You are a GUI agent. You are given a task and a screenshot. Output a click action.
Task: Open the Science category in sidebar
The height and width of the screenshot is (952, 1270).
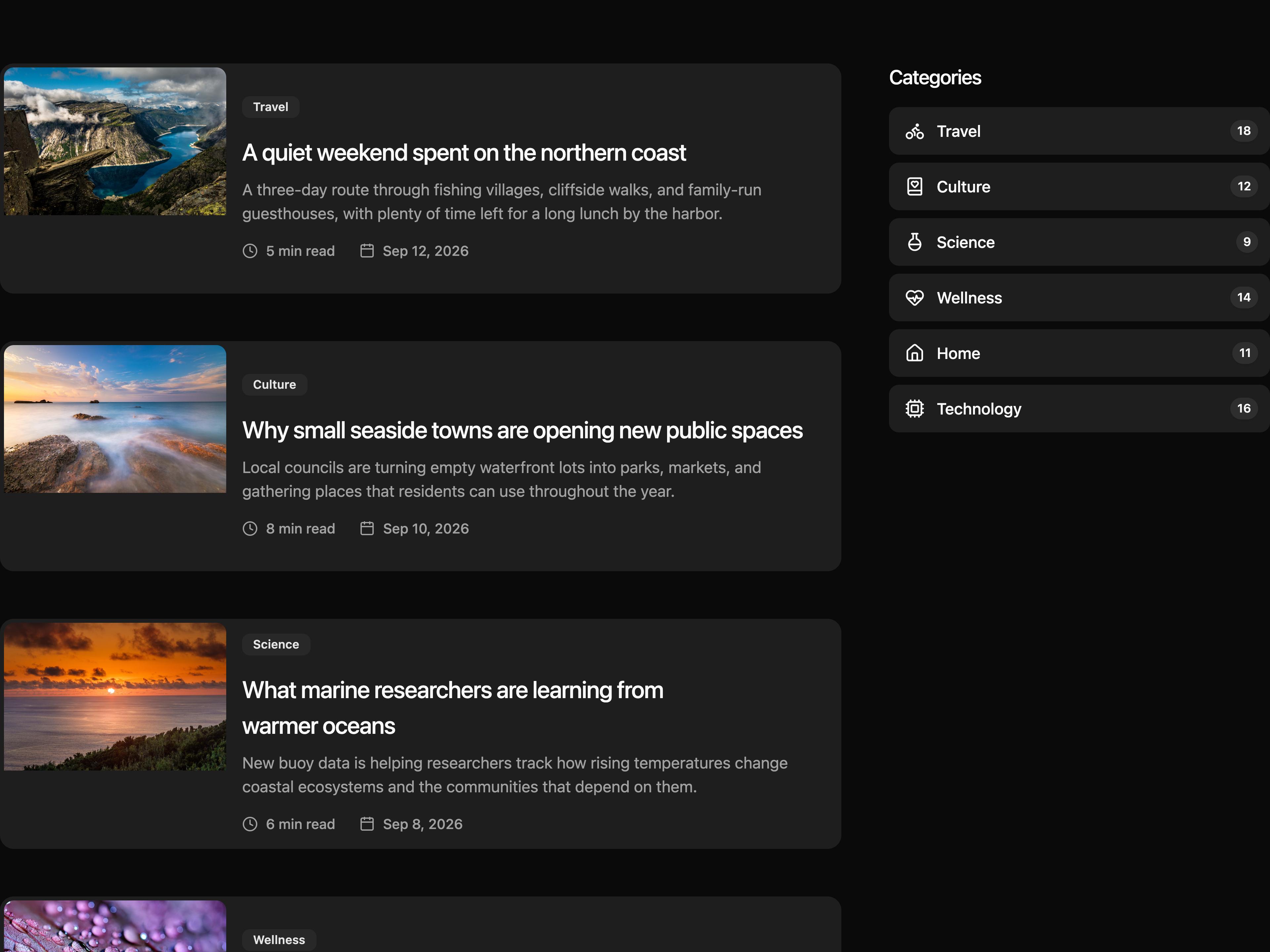1079,242
